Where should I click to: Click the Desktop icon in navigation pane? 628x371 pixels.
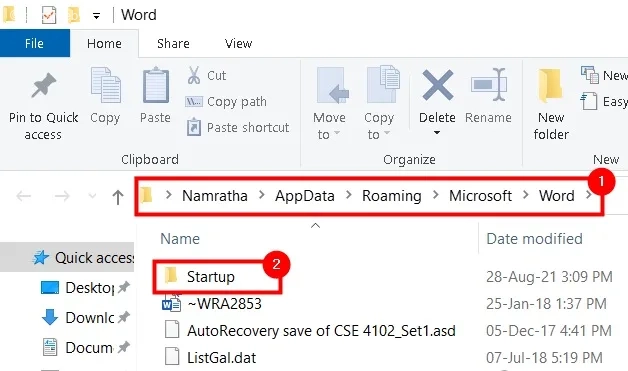(50, 287)
